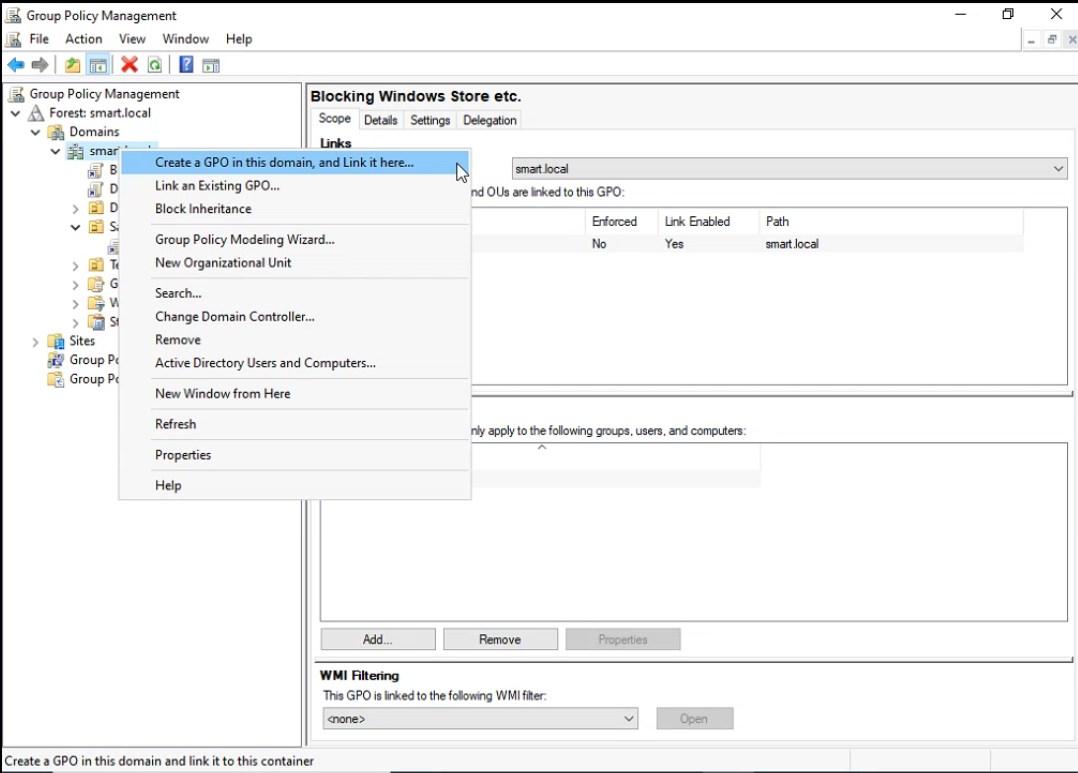Select Group Policy Management root node
This screenshot has height=773, width=1078.
tap(104, 94)
